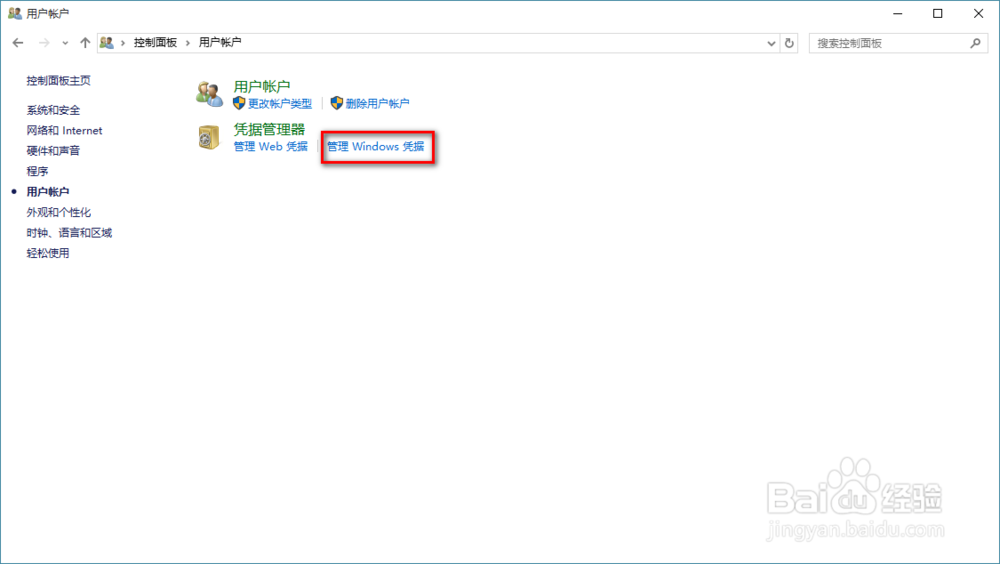Click the User Accounts category icon
This screenshot has height=564, width=1000.
pyautogui.click(x=209, y=94)
